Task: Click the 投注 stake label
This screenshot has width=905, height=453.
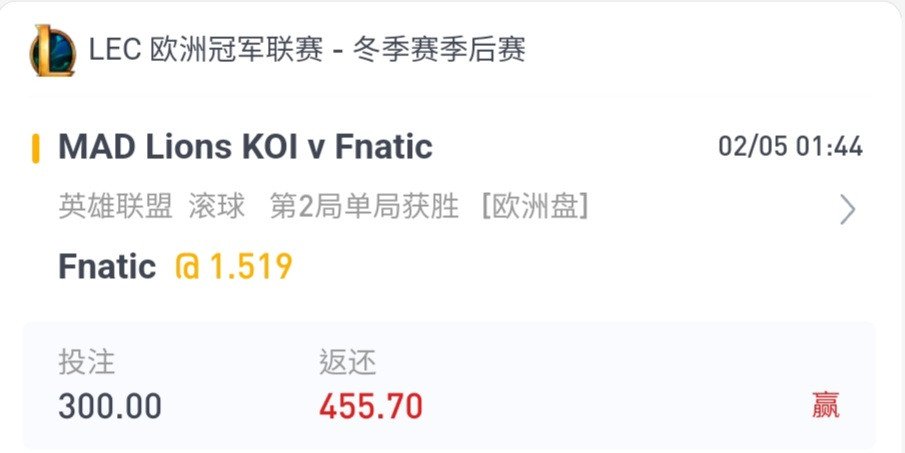Action: tap(87, 363)
